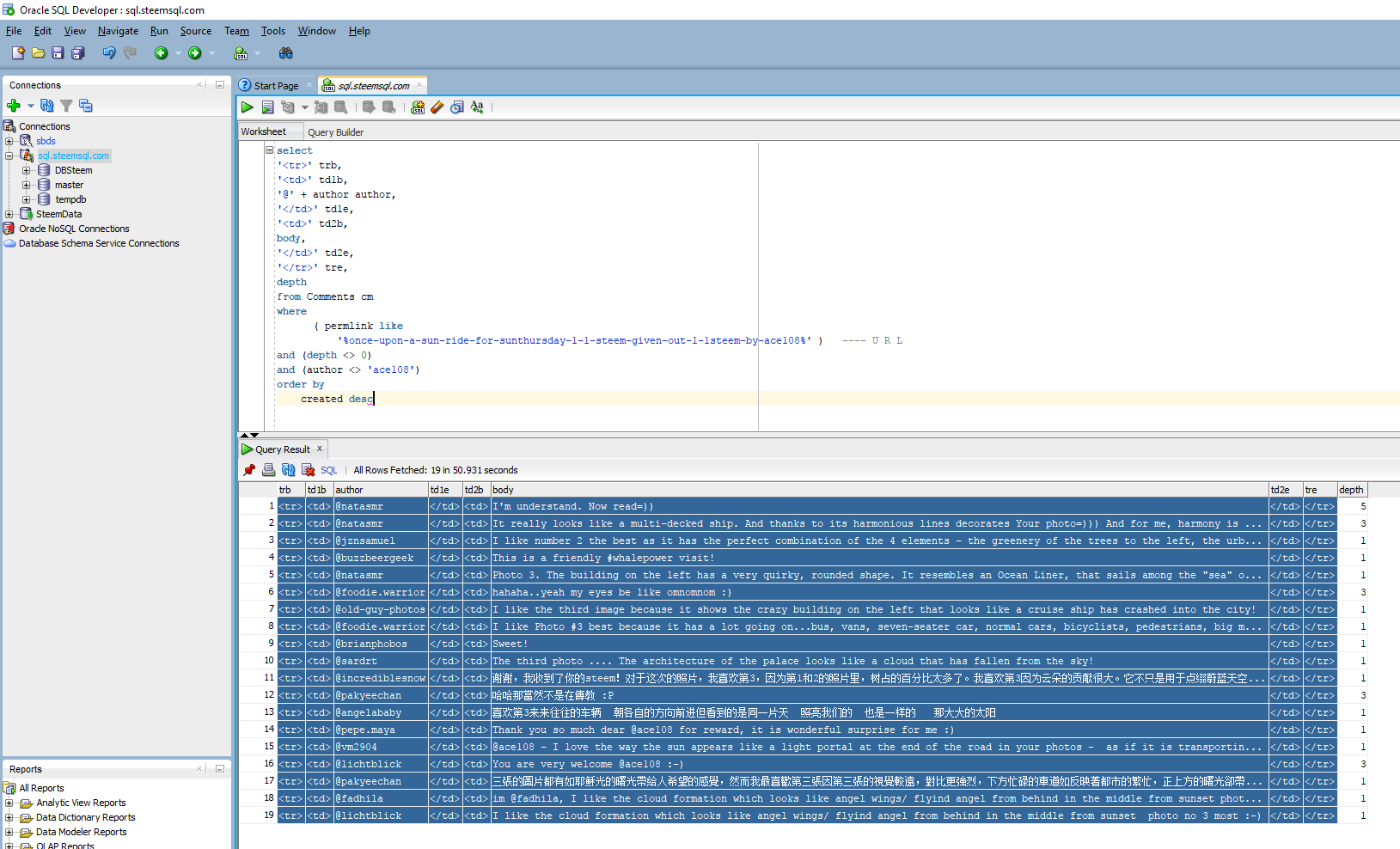Viewport: 1400px width, 849px height.
Task: Expand the SteemData connection node
Action: click(9, 214)
